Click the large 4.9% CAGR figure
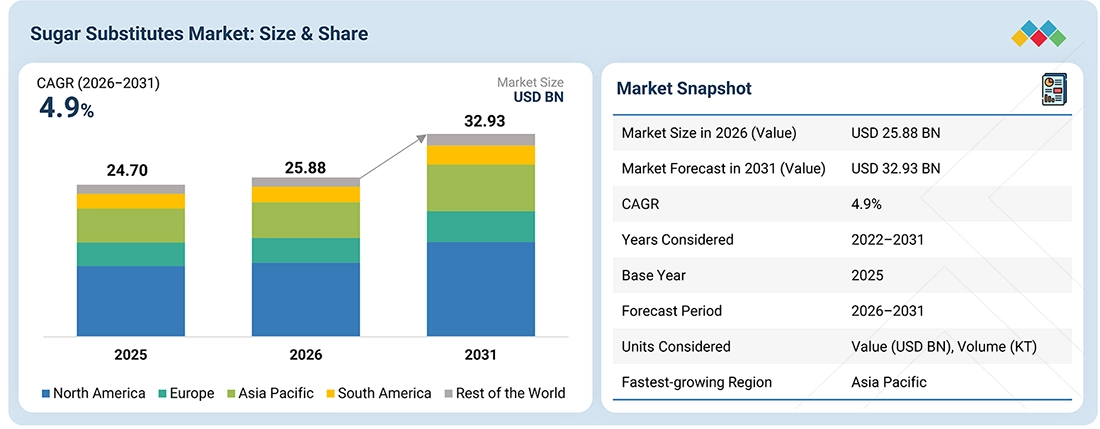Image resolution: width=1100 pixels, height=429 pixels. (x=66, y=109)
